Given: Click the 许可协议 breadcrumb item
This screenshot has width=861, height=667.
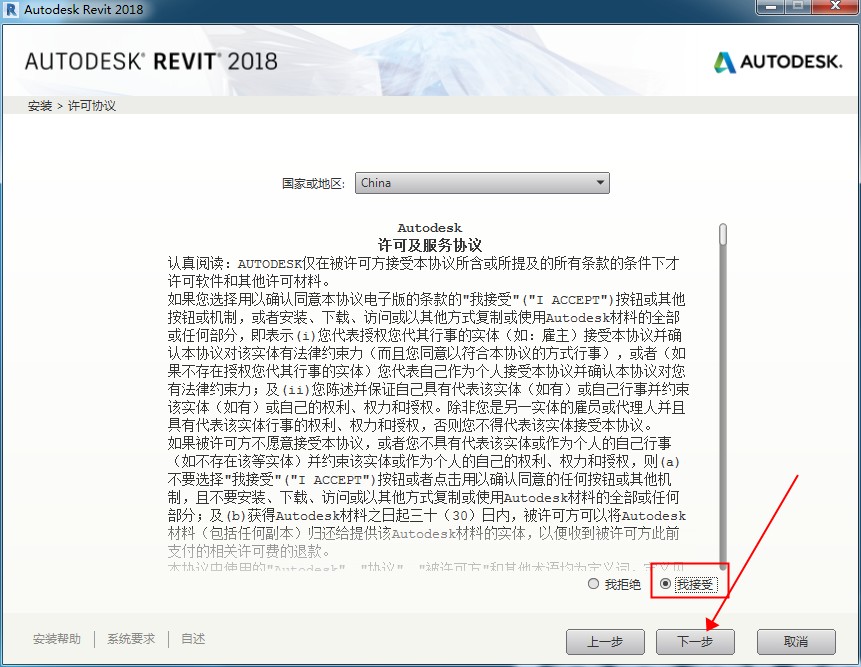Looking at the screenshot, I should tap(92, 106).
